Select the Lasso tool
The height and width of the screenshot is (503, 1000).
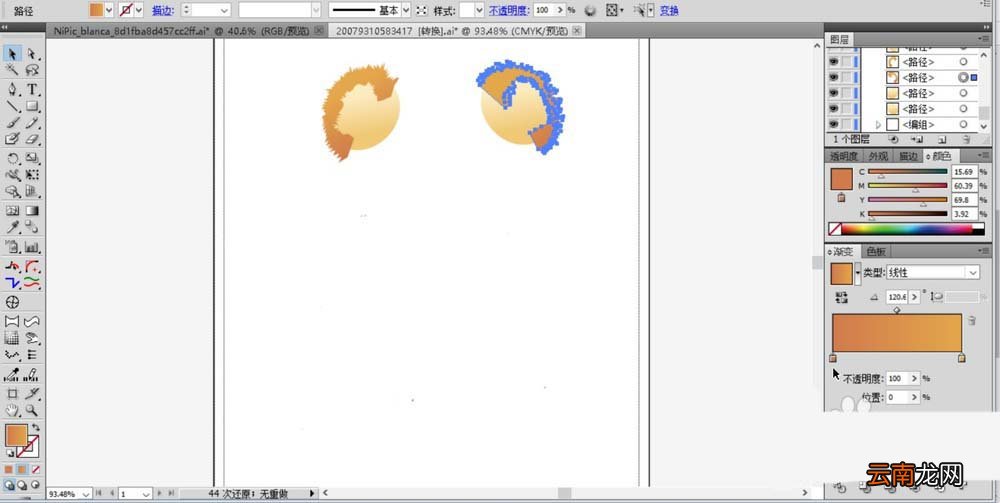click(x=32, y=70)
